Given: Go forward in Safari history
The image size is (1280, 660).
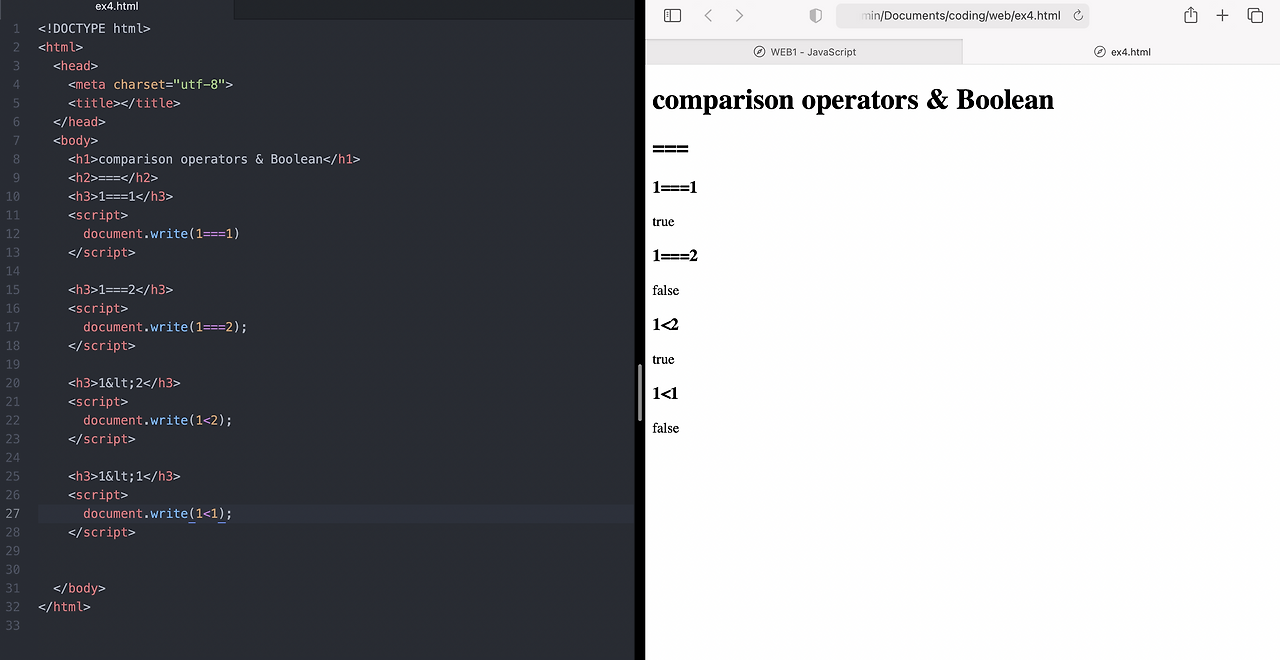Looking at the screenshot, I should 739,15.
